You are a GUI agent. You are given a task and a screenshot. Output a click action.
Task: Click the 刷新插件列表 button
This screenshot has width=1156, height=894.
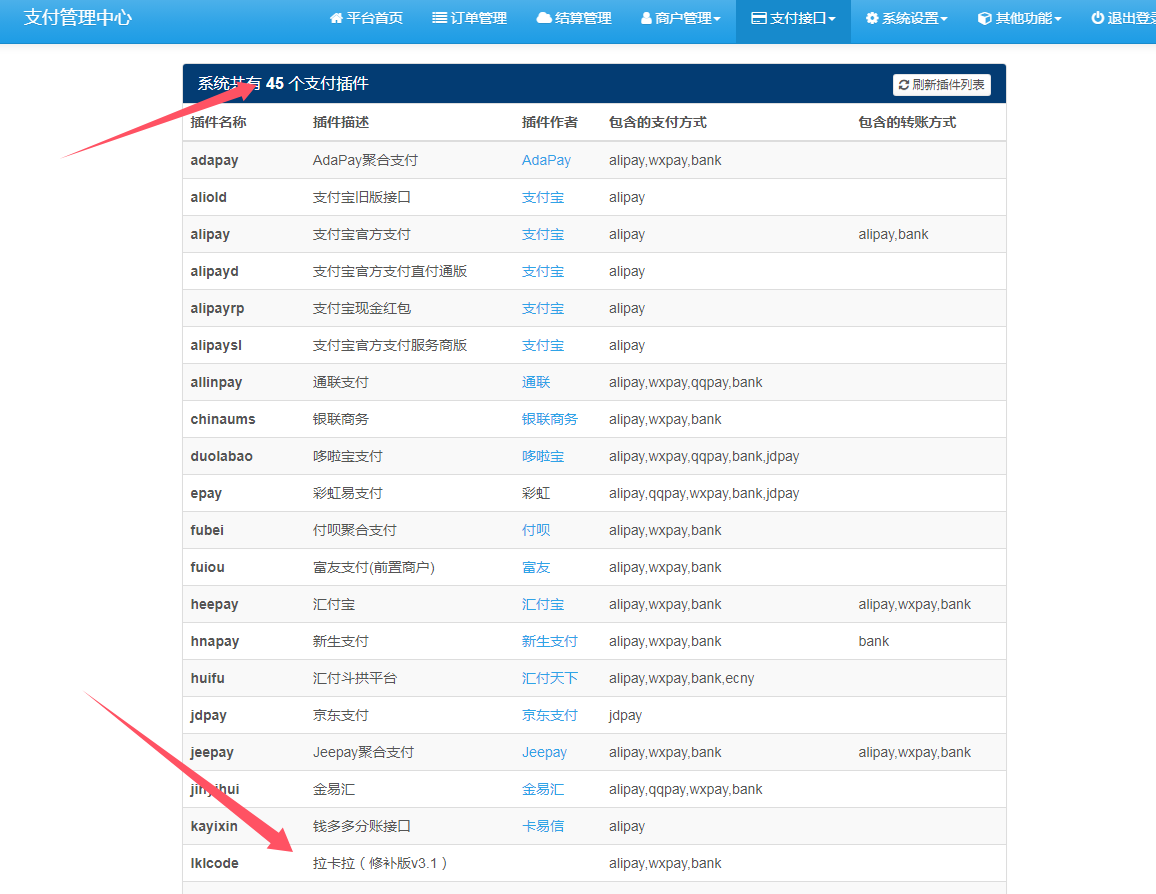(941, 85)
